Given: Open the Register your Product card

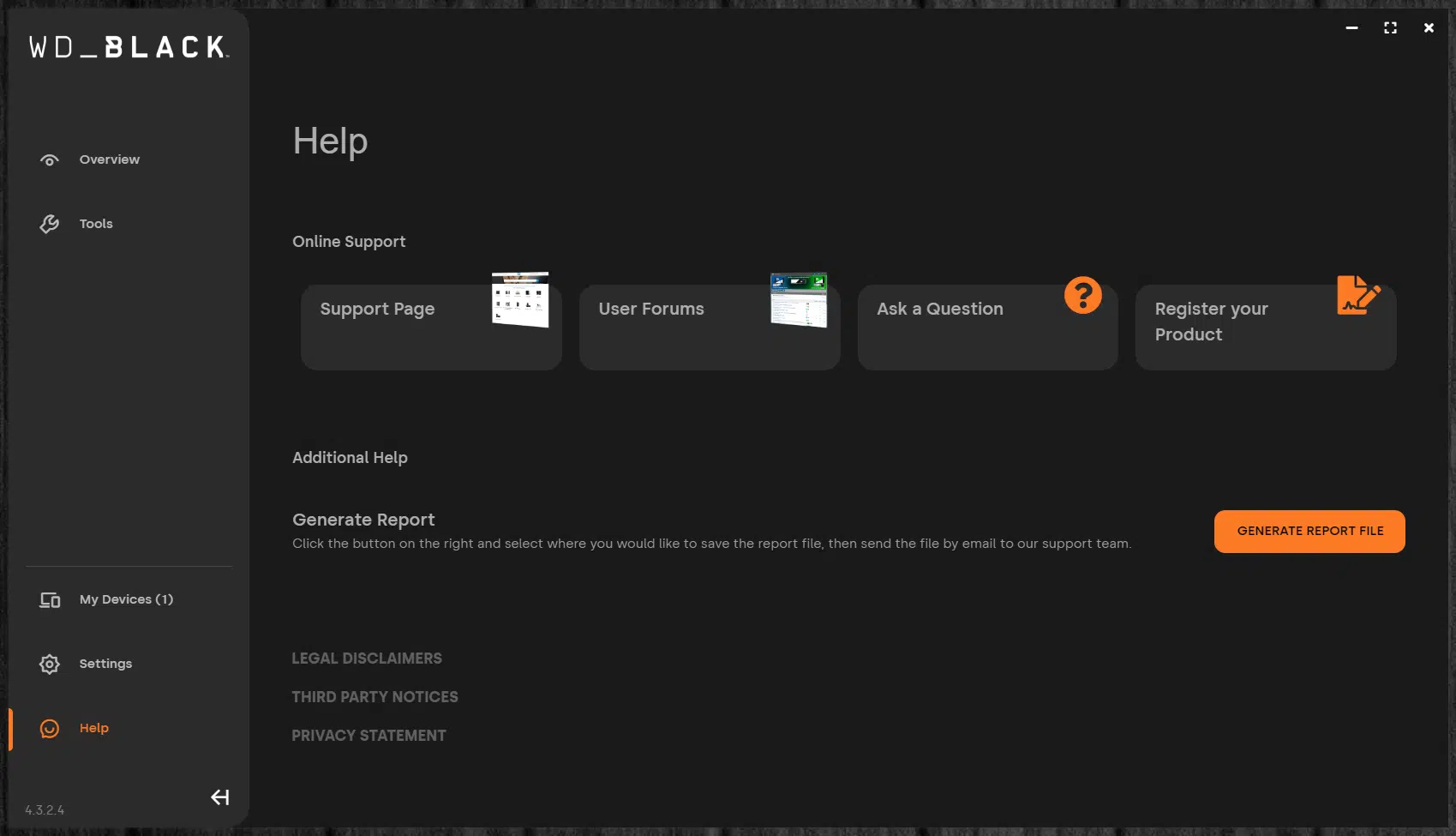Looking at the screenshot, I should [x=1266, y=328].
